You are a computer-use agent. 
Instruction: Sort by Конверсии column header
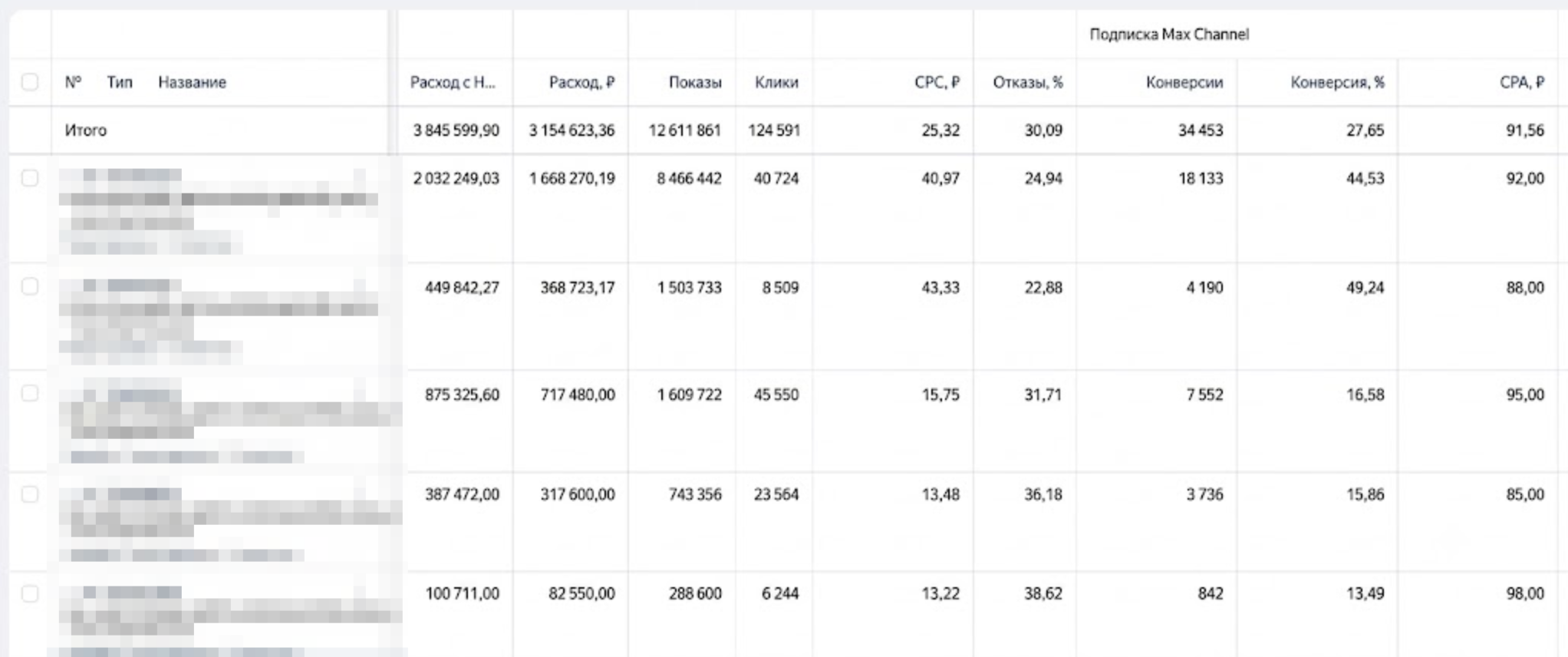[1184, 82]
